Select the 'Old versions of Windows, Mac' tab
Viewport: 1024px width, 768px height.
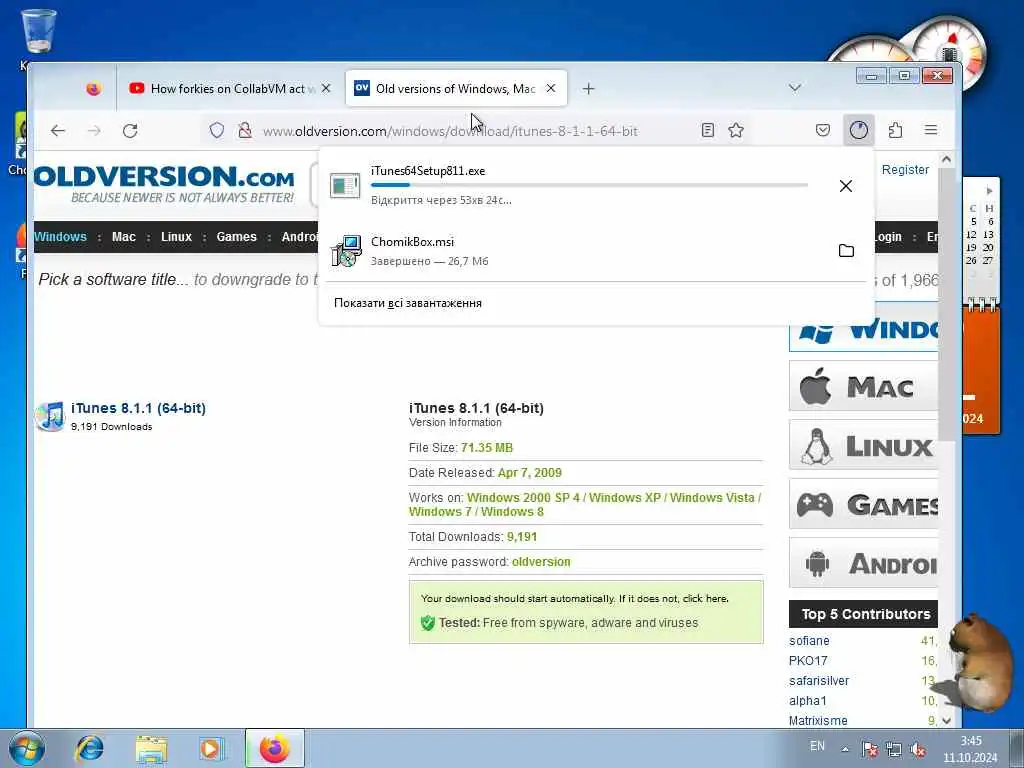coord(455,88)
